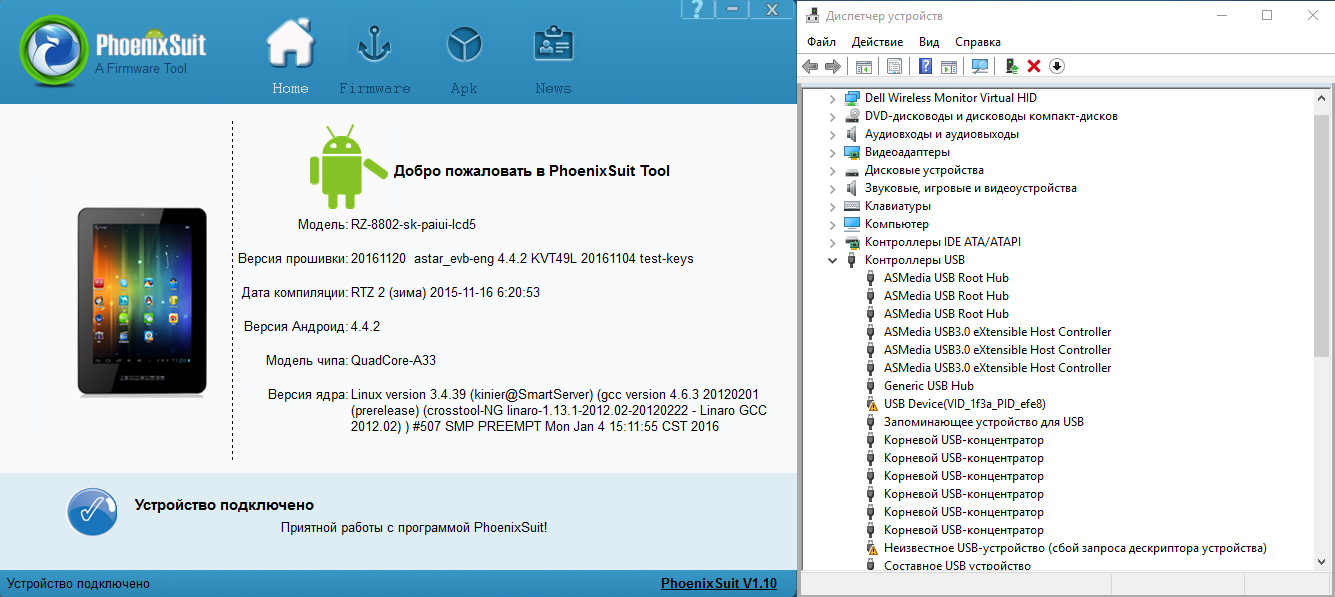Click scan for hardware changes icon

tap(980, 66)
